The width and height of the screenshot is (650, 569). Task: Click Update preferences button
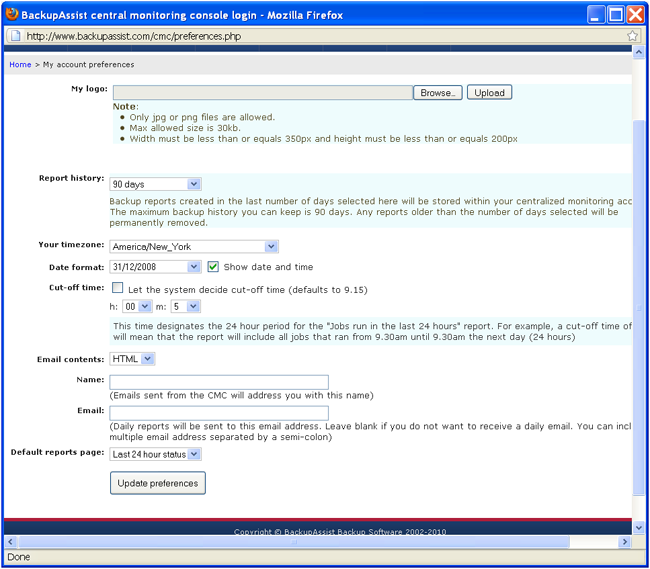[x=158, y=483]
